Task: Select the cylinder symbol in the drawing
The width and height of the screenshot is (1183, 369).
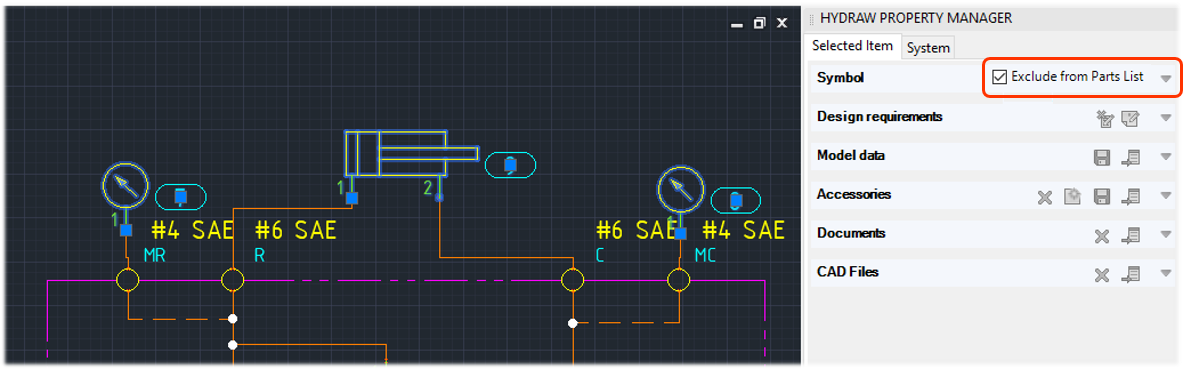Action: click(411, 154)
